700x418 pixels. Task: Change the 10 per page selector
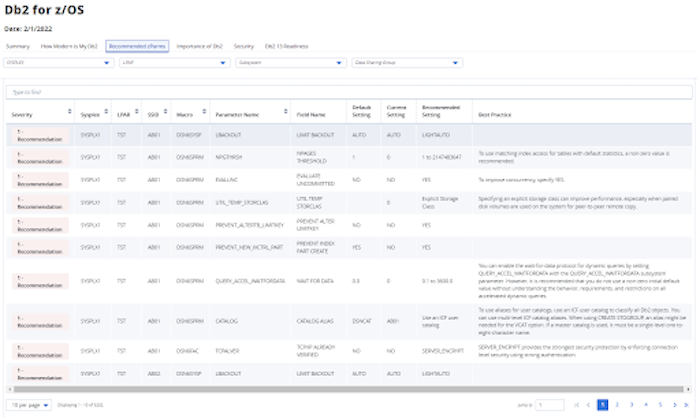(x=25, y=404)
